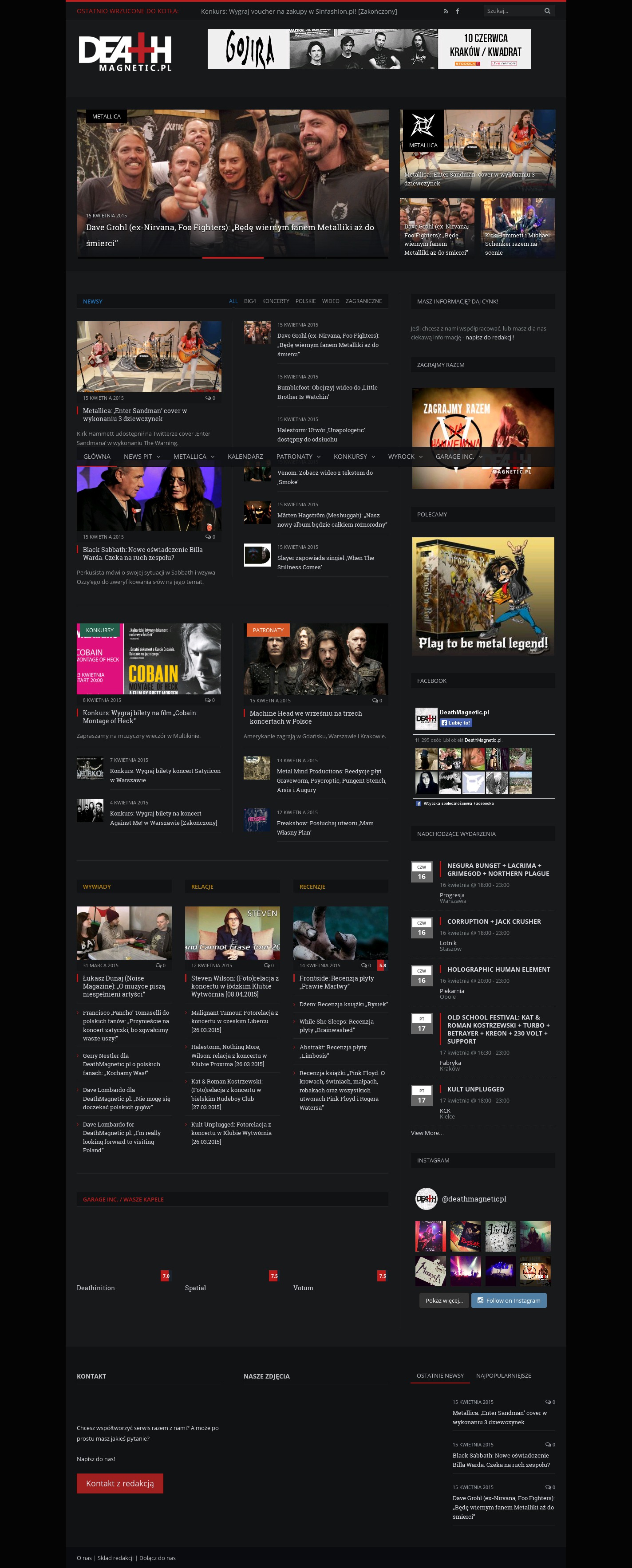Open the Slayer 'When The Stillness Comes' headline
Viewport: 632px width, 1568px height.
tap(326, 563)
